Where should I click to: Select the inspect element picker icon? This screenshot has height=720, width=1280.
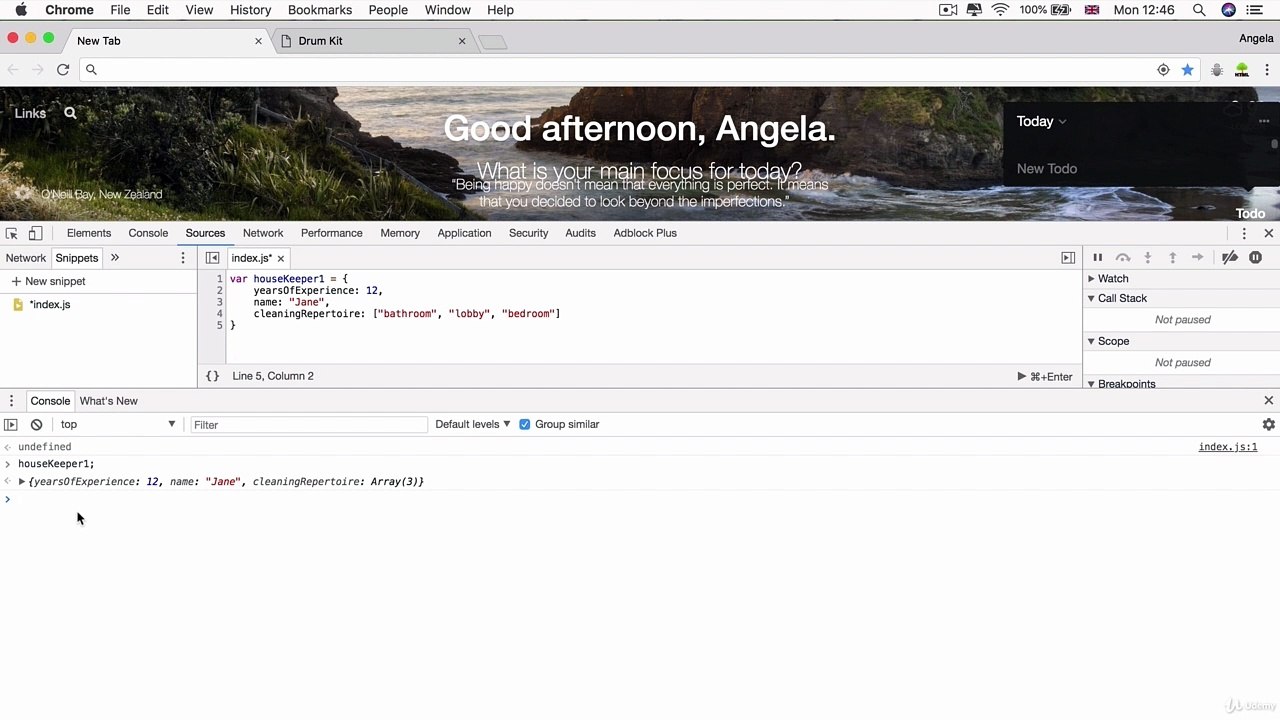click(12, 233)
